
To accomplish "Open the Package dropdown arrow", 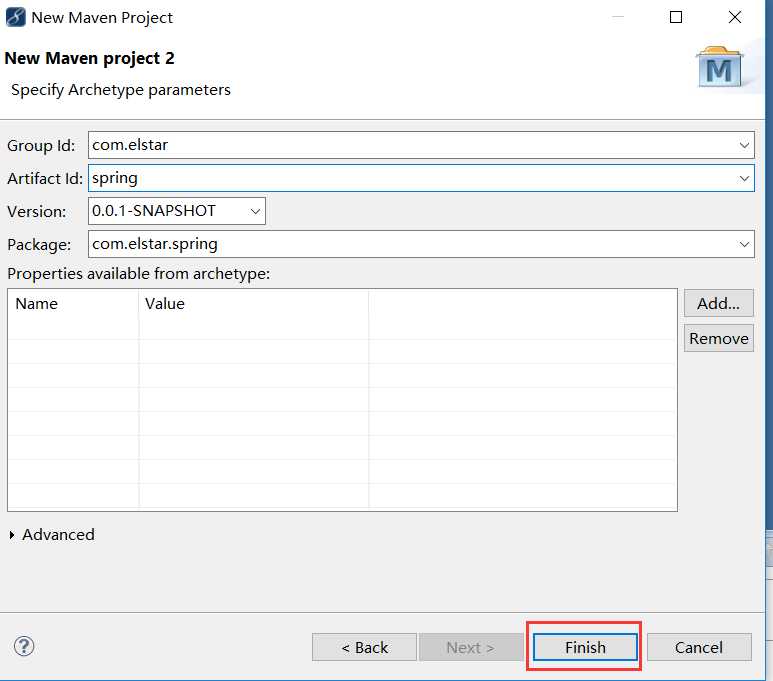I will (x=744, y=245).
